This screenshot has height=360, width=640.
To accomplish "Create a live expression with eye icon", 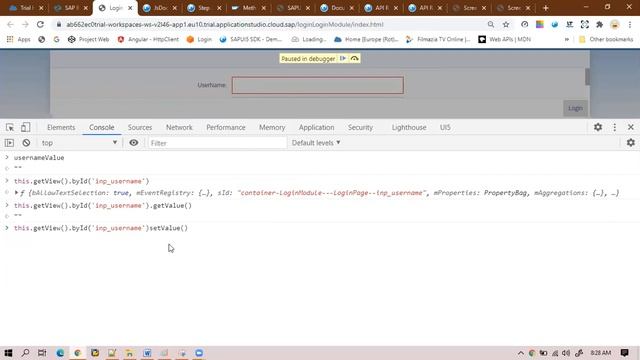I will click(133, 143).
